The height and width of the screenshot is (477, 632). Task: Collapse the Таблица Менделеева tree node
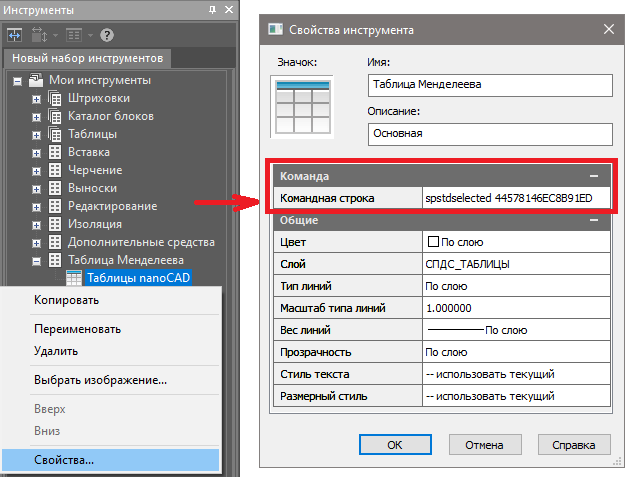click(37, 260)
